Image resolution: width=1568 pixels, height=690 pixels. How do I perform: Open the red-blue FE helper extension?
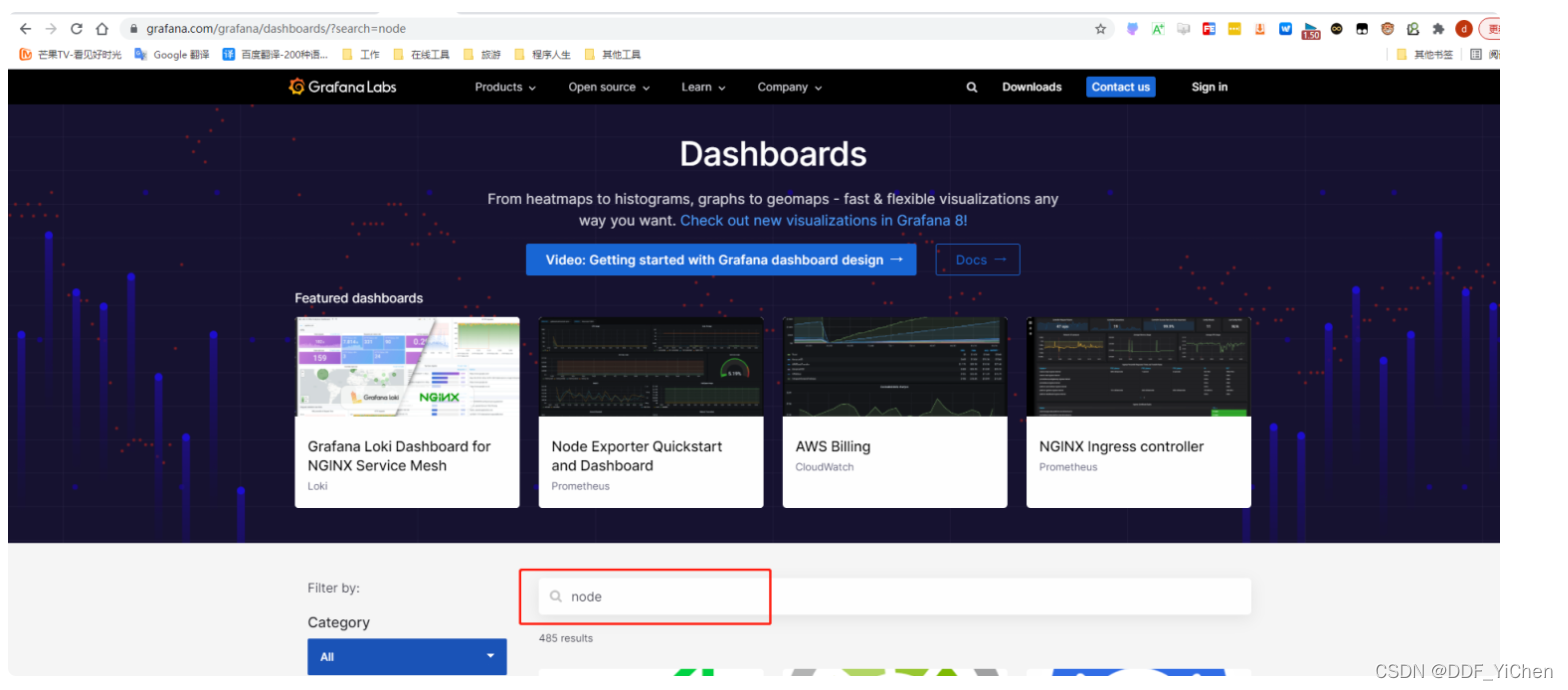[x=1209, y=29]
